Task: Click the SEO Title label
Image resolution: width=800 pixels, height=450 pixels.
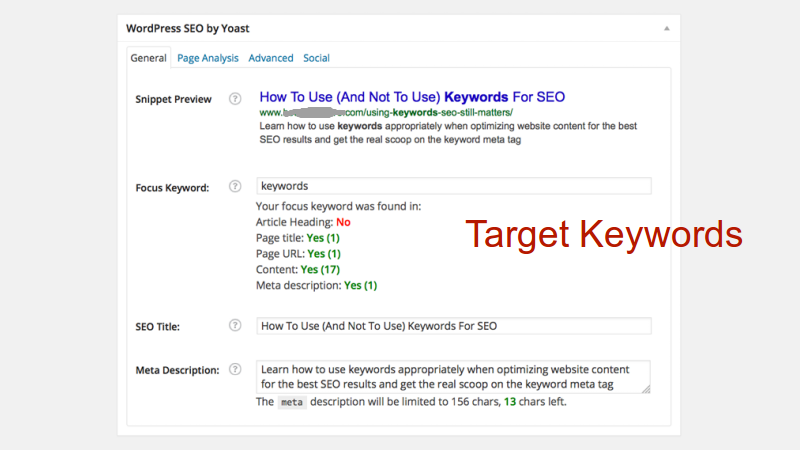Action: (158, 327)
